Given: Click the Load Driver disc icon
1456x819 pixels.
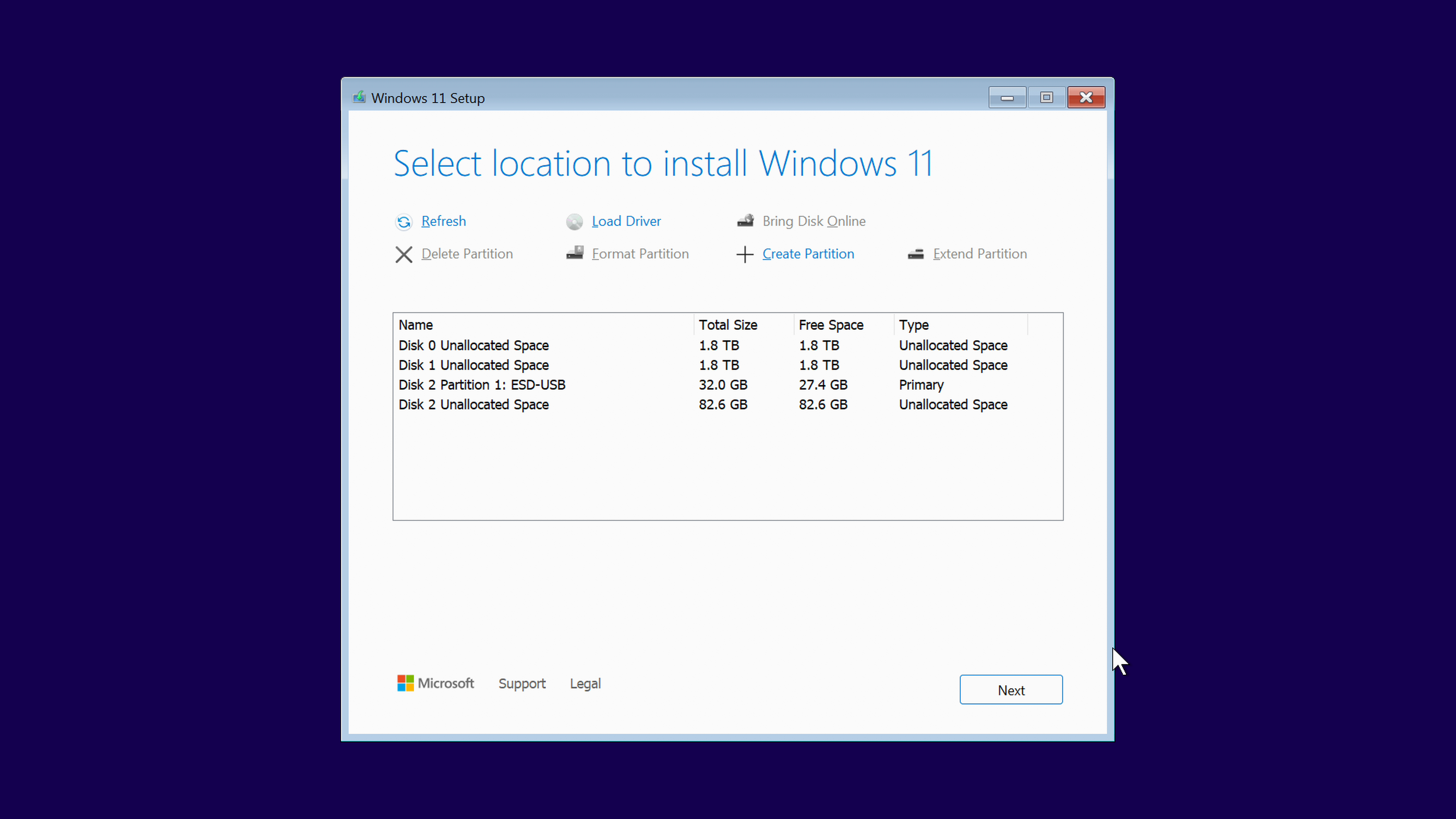Looking at the screenshot, I should point(574,221).
